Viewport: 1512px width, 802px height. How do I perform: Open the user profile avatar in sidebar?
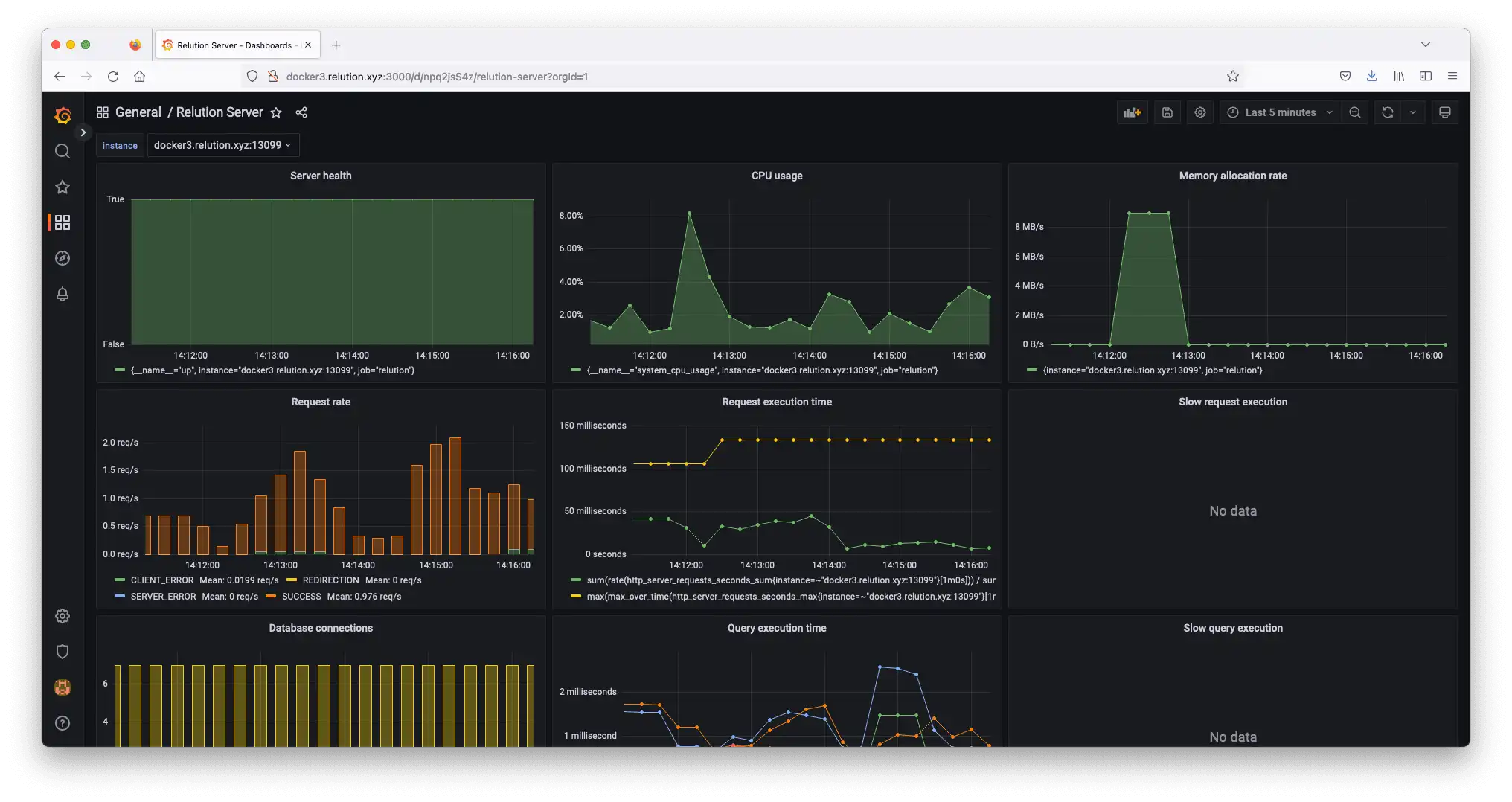click(63, 687)
